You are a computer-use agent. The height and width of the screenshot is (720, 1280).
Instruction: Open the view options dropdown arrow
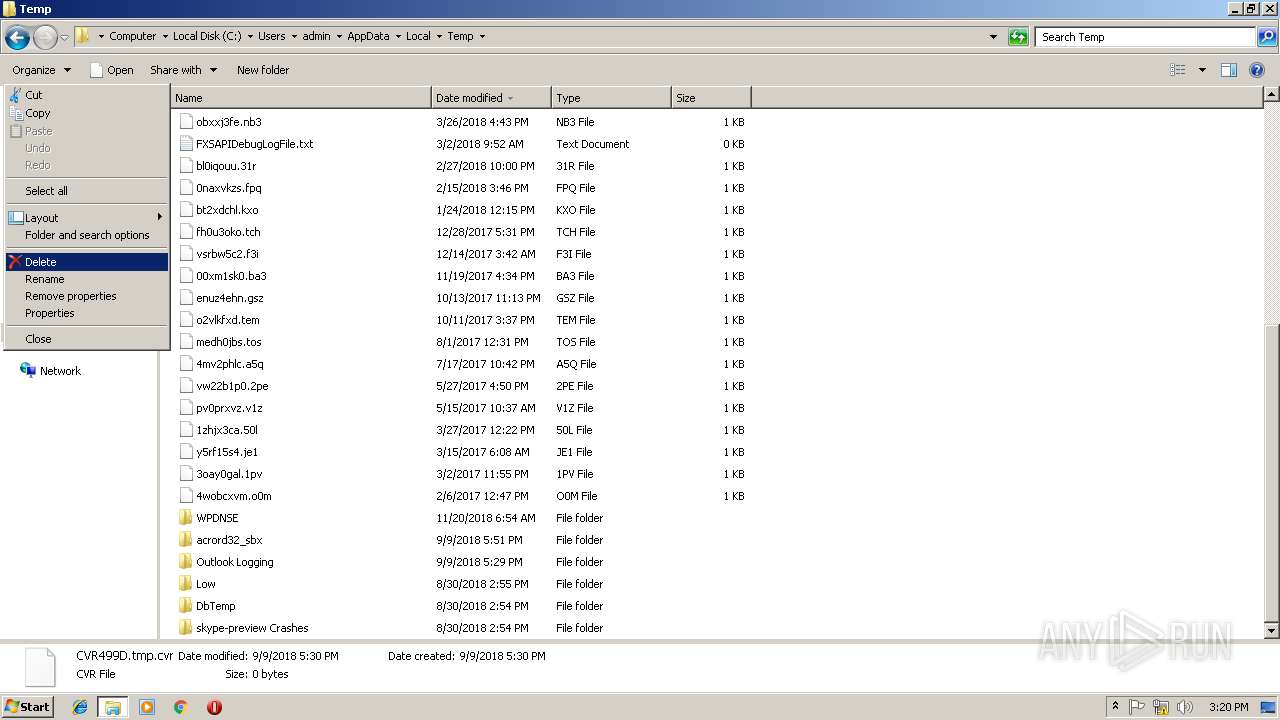click(x=1202, y=70)
